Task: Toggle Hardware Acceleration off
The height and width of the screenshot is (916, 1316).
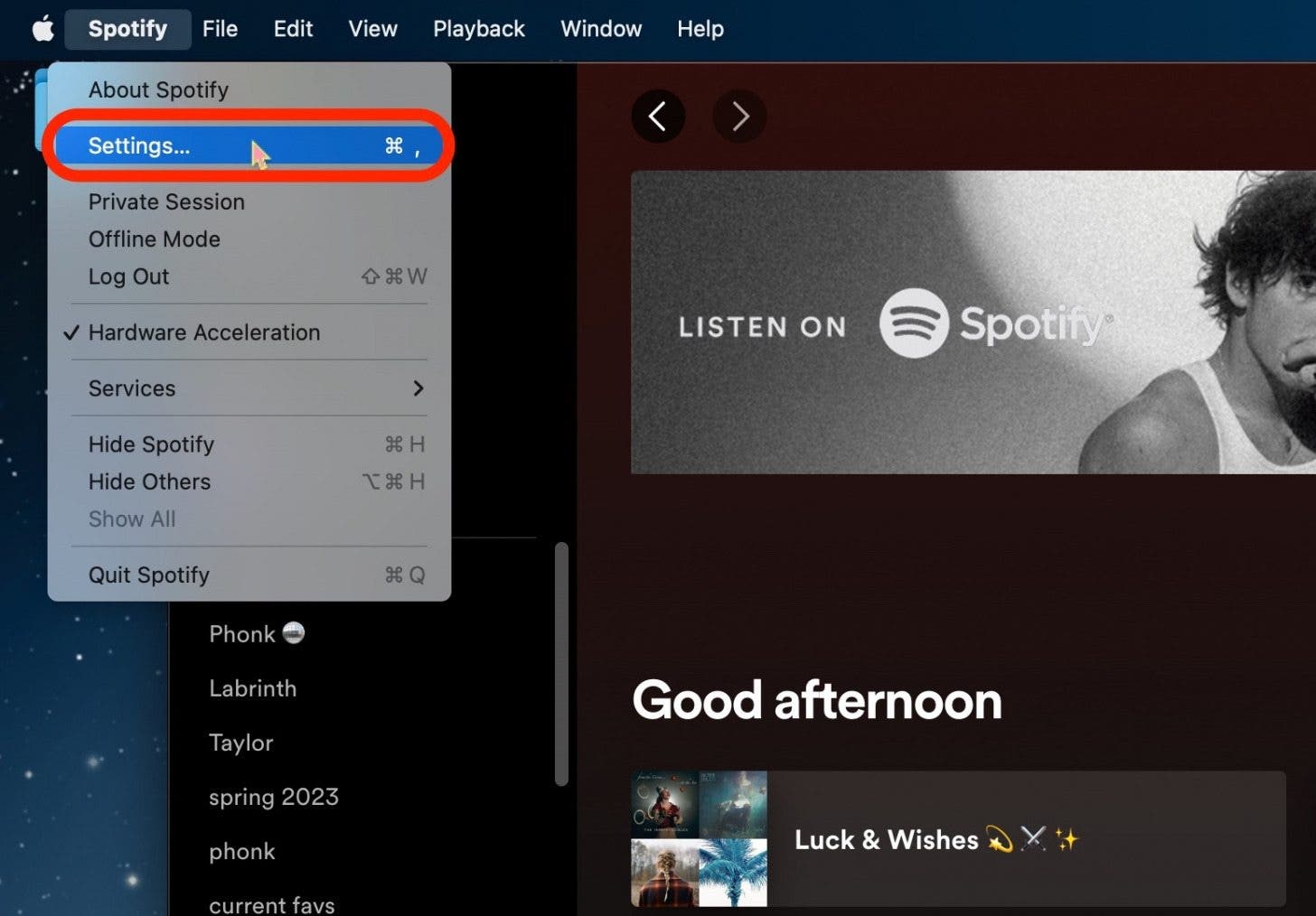Action: tap(203, 332)
